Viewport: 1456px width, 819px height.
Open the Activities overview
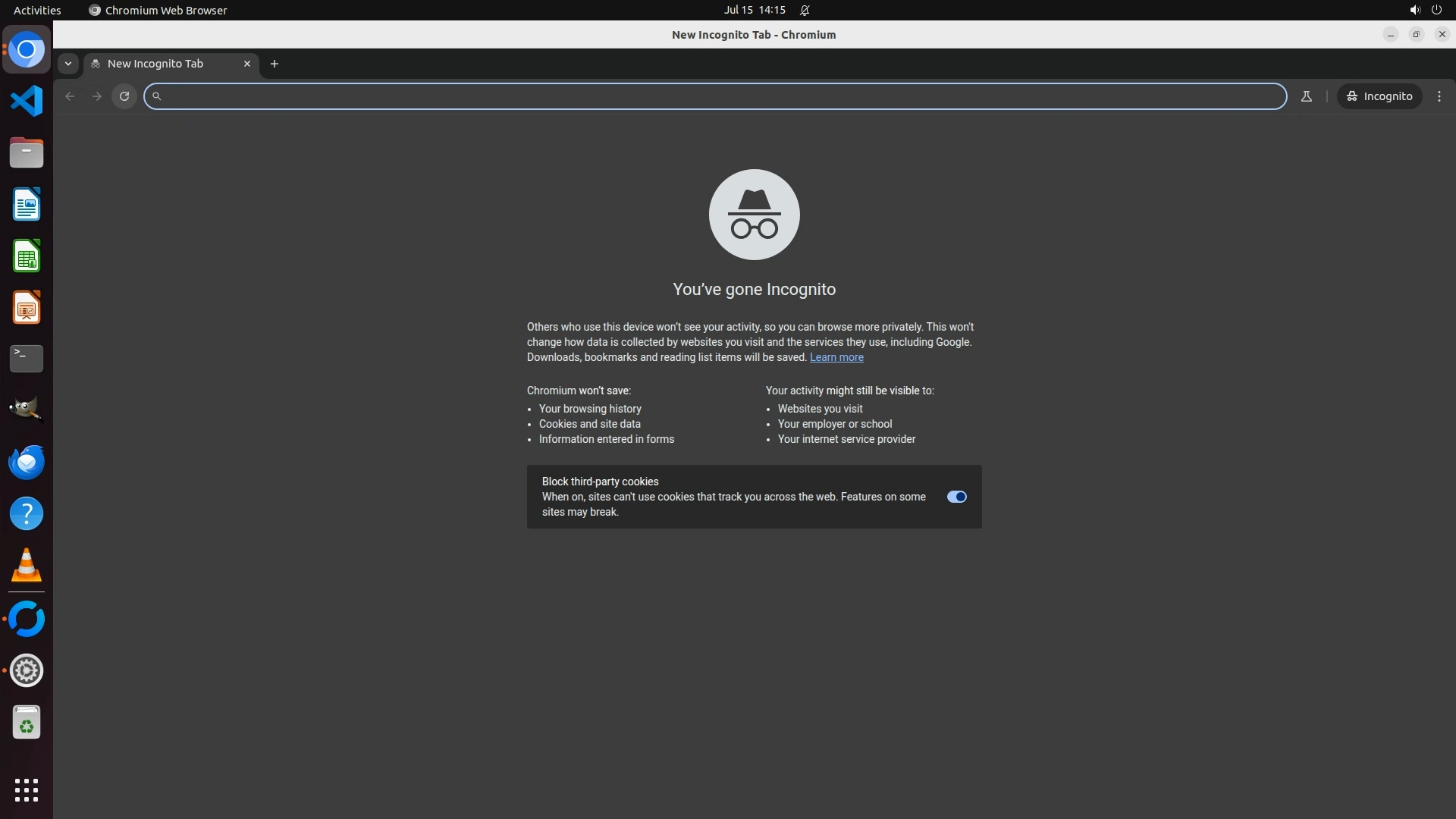37,10
